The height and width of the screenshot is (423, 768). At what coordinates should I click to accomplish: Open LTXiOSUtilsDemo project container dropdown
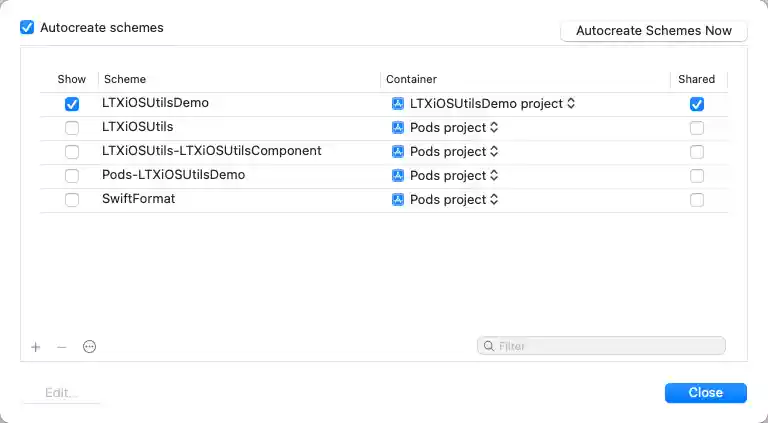[571, 104]
